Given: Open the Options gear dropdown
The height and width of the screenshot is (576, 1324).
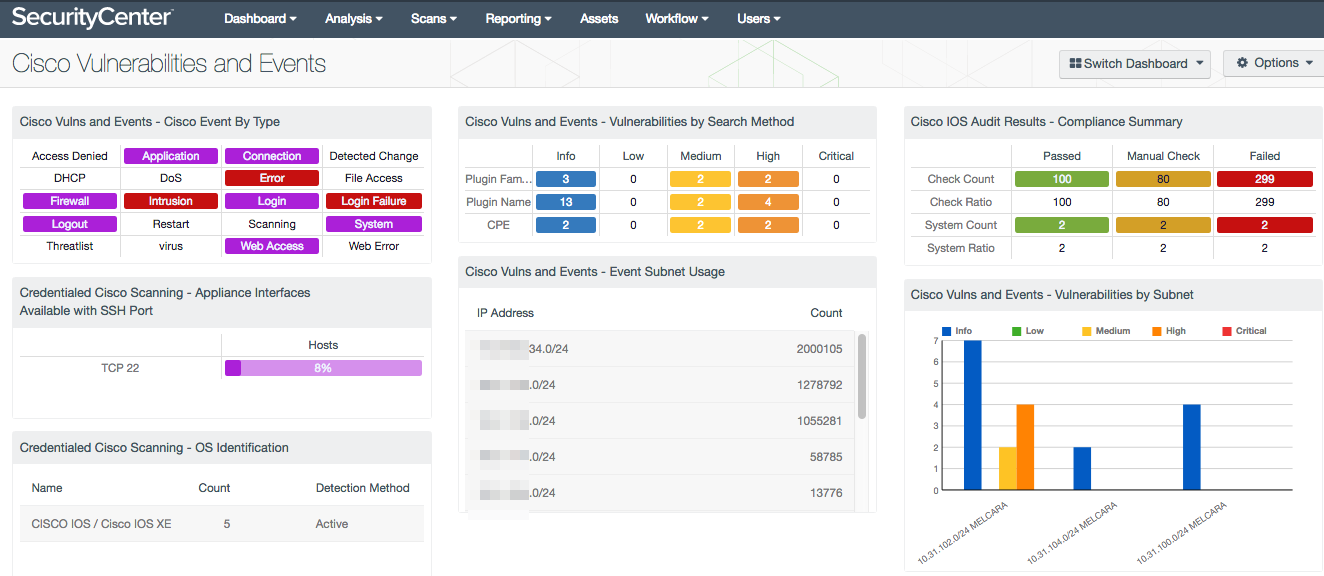Looking at the screenshot, I should point(1274,63).
